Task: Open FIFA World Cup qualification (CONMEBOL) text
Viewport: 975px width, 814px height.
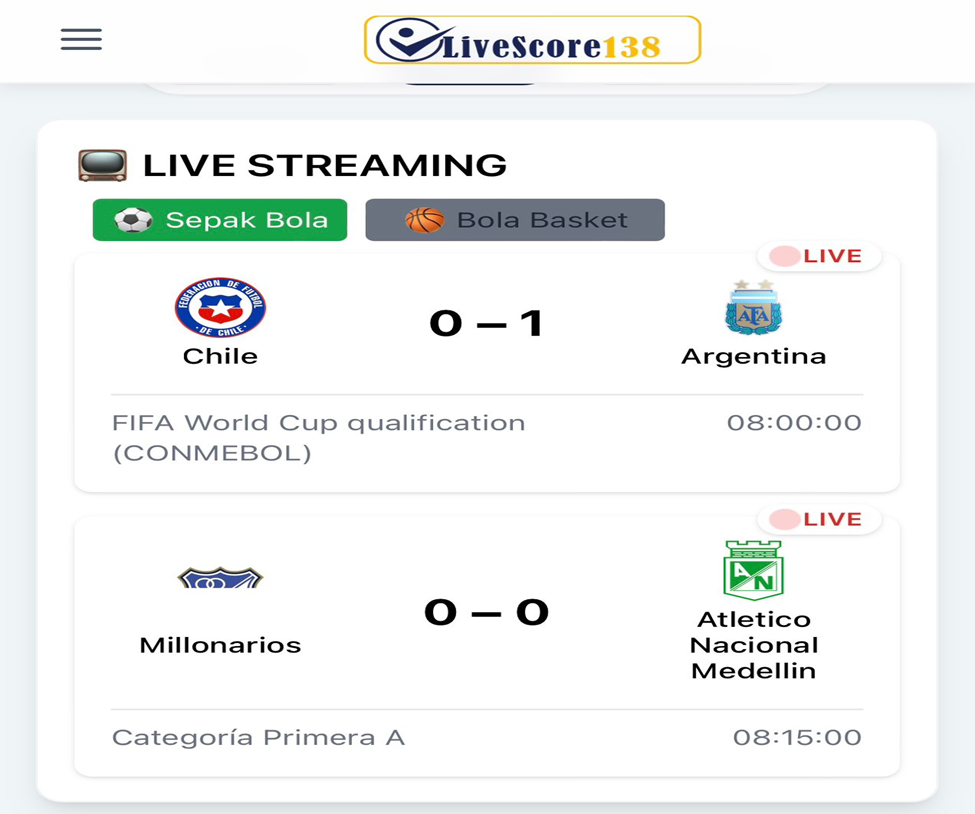Action: click(318, 437)
